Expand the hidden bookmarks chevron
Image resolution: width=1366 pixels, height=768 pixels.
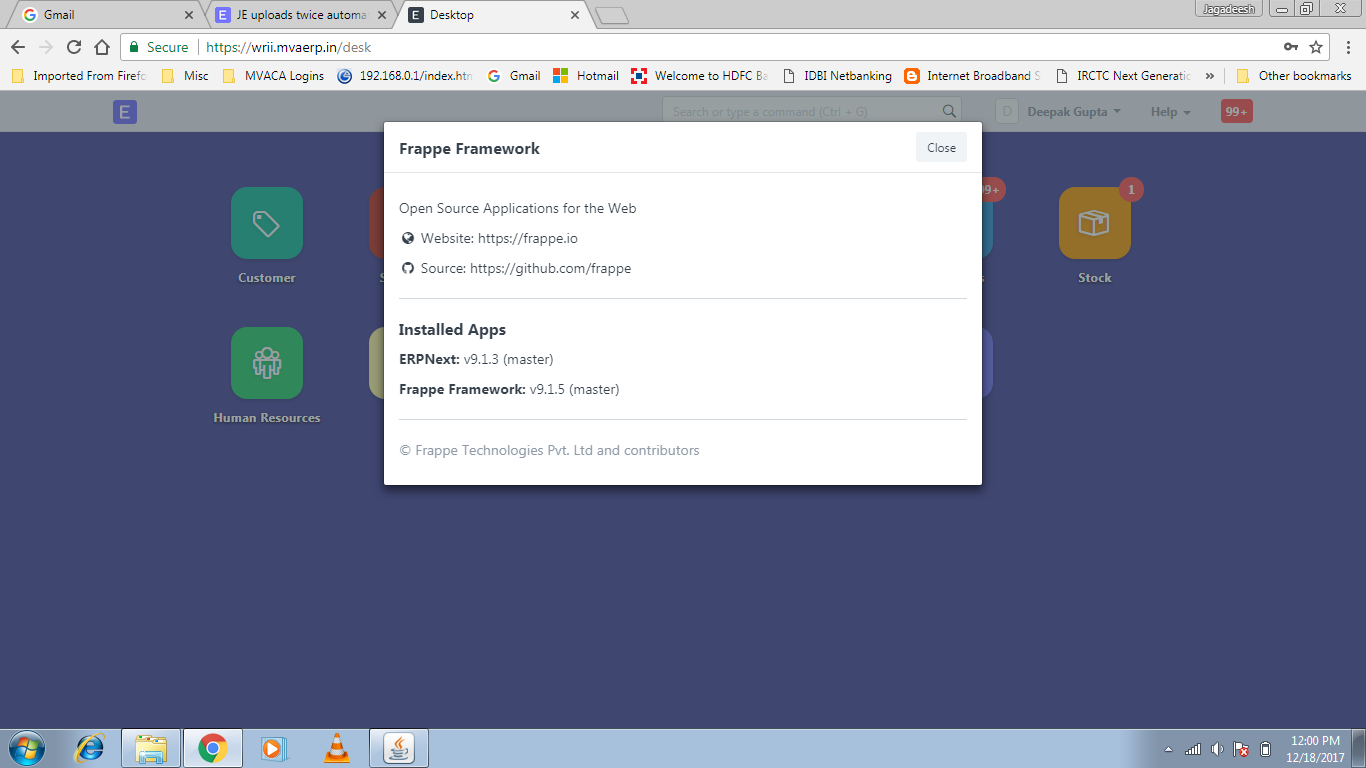coord(1210,75)
